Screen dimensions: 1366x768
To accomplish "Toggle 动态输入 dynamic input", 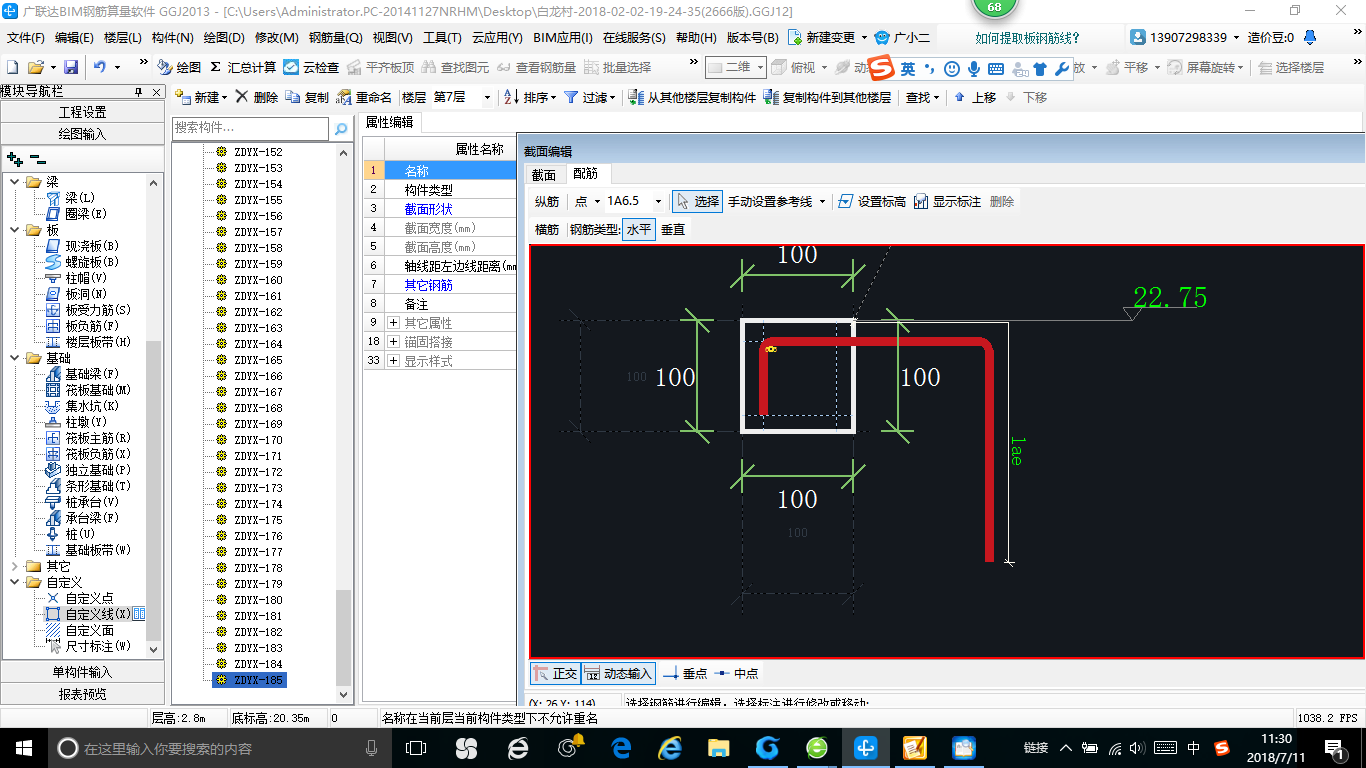I will [618, 674].
